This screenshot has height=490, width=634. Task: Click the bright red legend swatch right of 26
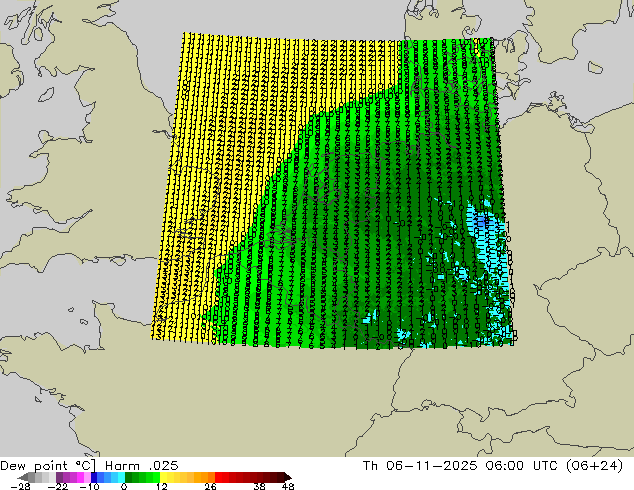coord(218,477)
